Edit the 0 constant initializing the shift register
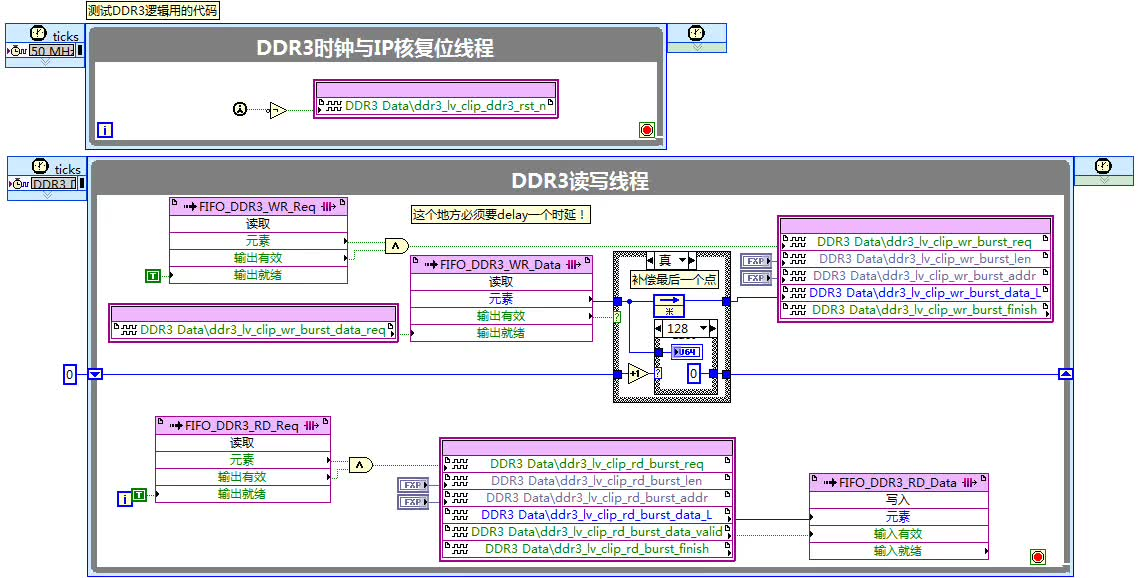 tap(69, 375)
